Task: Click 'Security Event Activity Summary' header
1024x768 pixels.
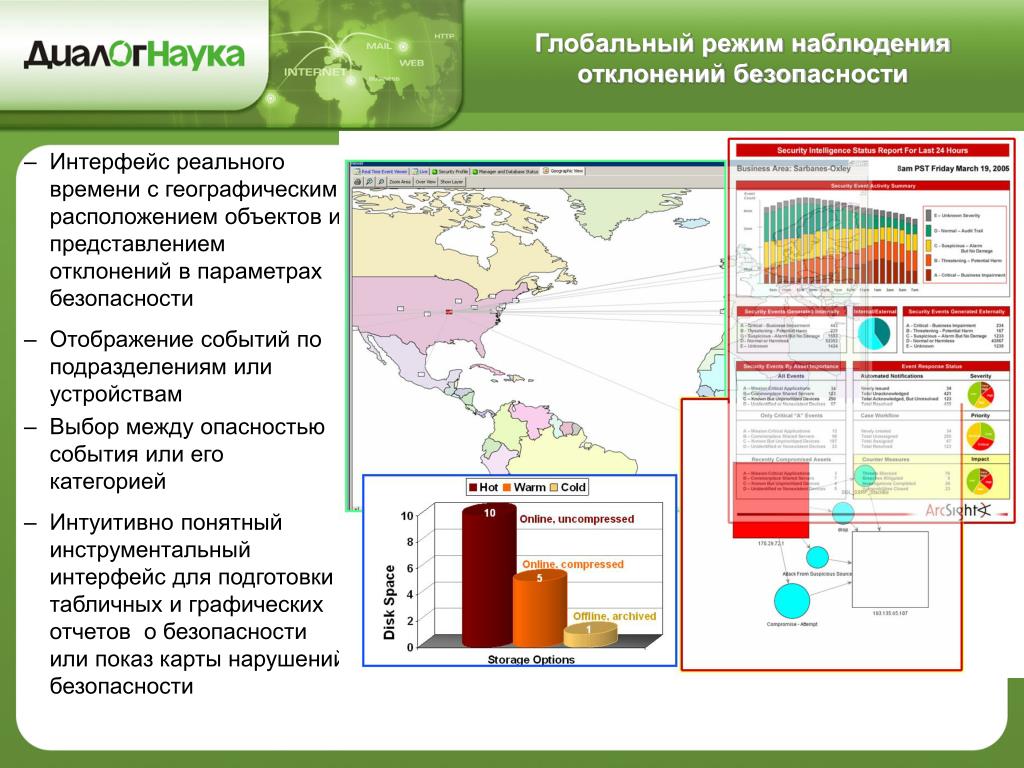Action: pyautogui.click(x=872, y=186)
